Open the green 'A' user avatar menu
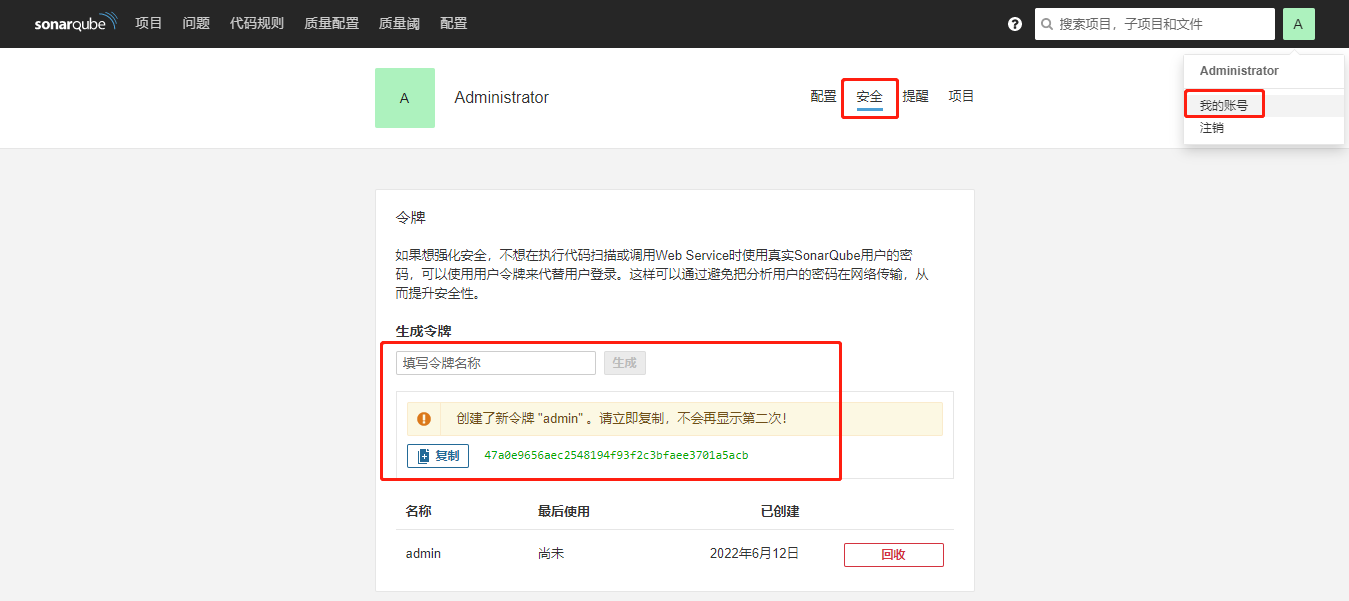Screen dimensions: 1349x601 click(1298, 24)
